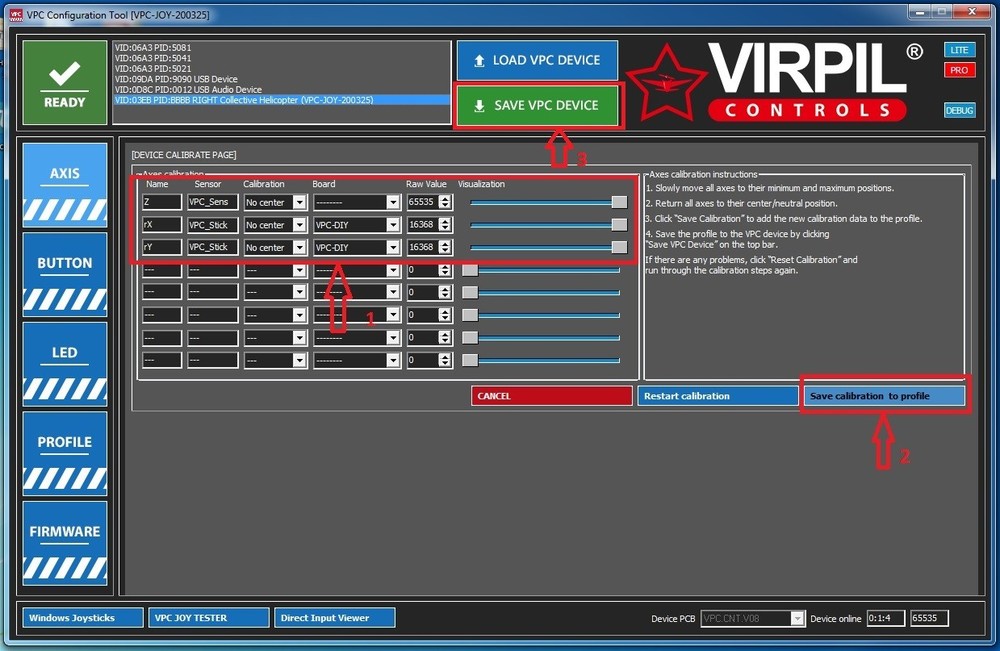Select VID:06A3 PID:5081 device entry
This screenshot has width=1000, height=651.
[x=153, y=48]
